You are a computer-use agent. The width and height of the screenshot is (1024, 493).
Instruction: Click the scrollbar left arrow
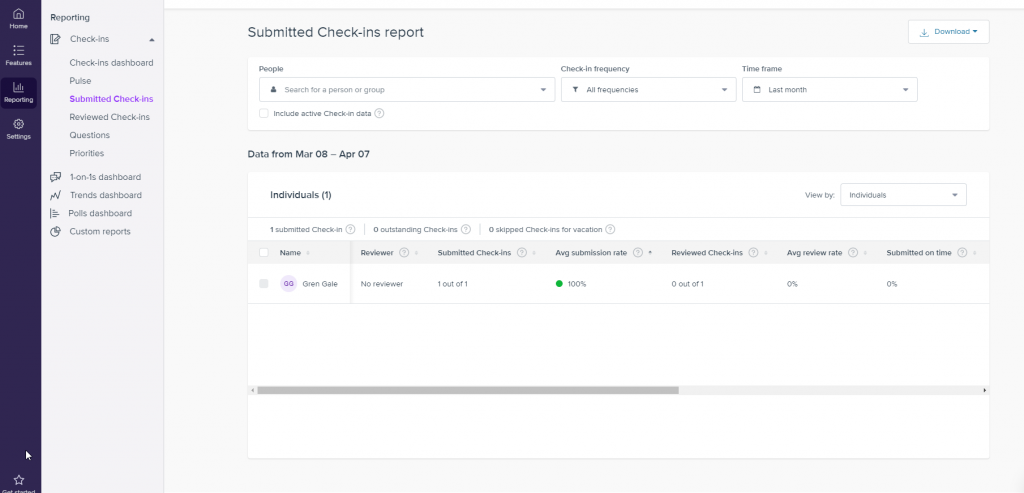coord(253,390)
